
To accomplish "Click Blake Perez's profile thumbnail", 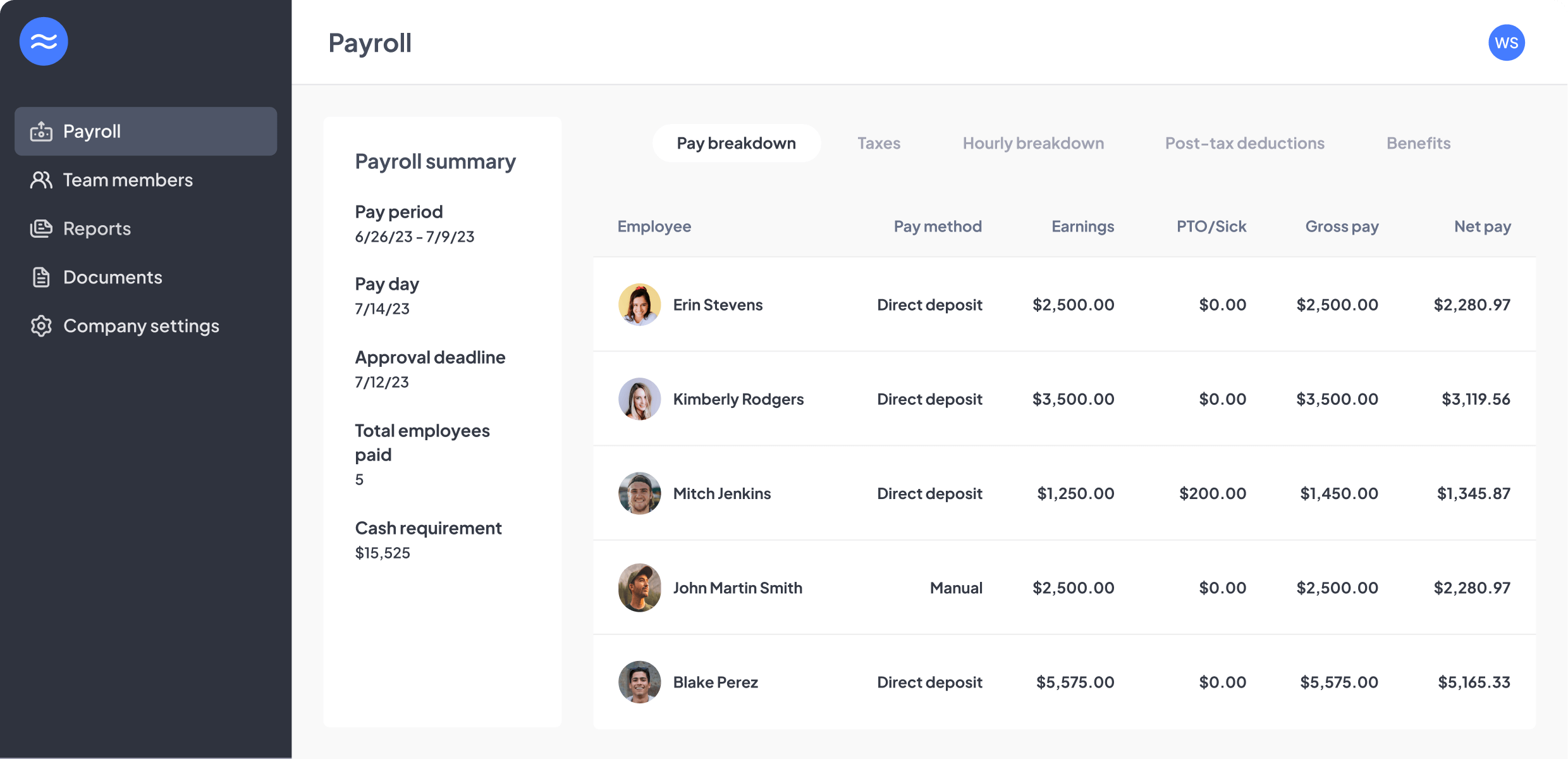I will pyautogui.click(x=639, y=682).
